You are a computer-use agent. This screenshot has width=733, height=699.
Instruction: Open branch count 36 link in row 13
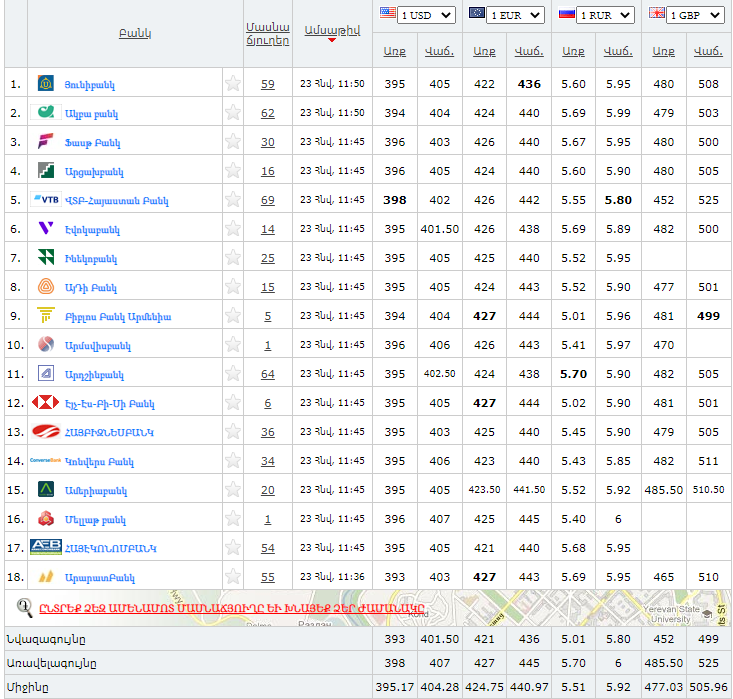point(267,432)
